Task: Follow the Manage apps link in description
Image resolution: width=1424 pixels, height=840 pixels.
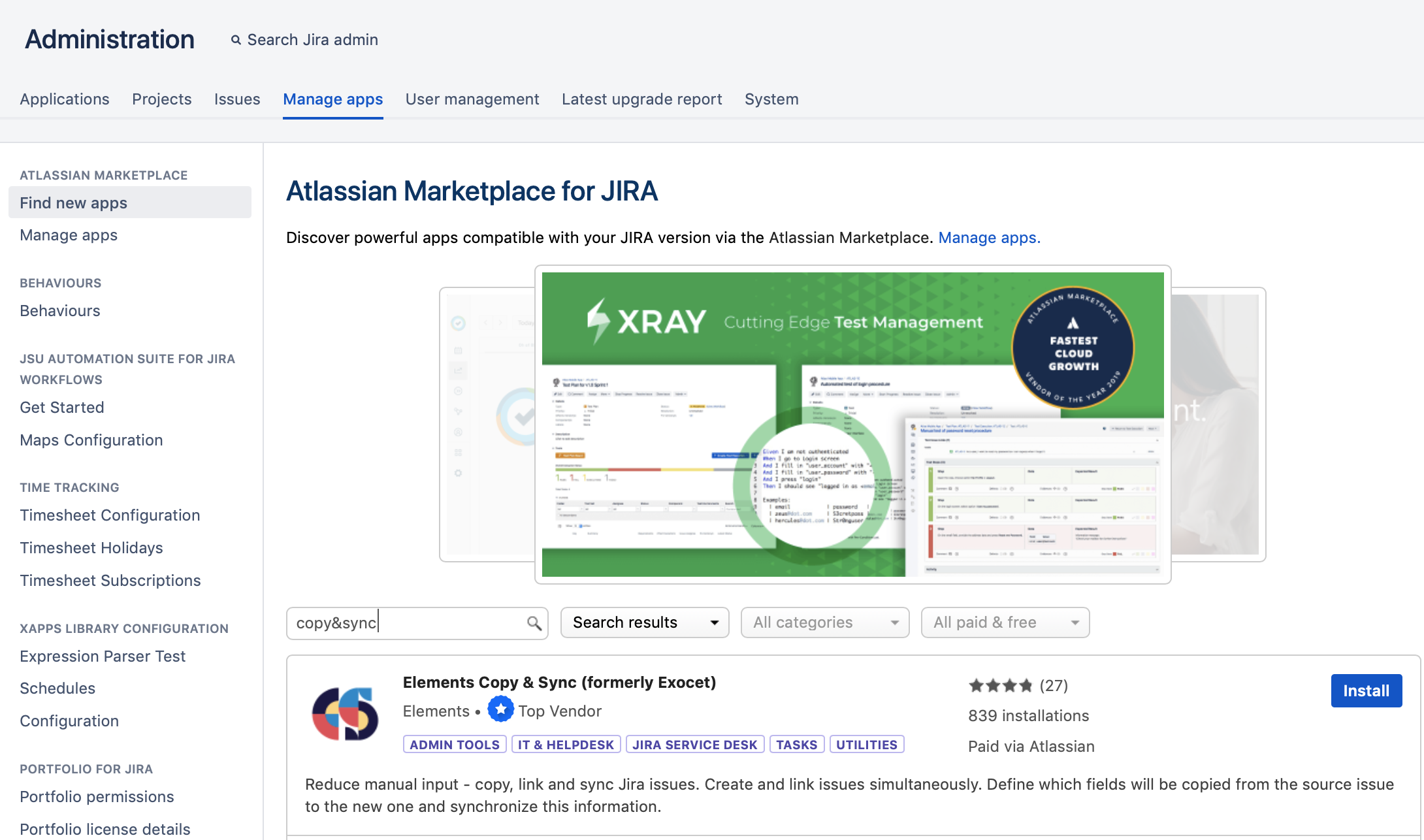Action: pos(987,238)
